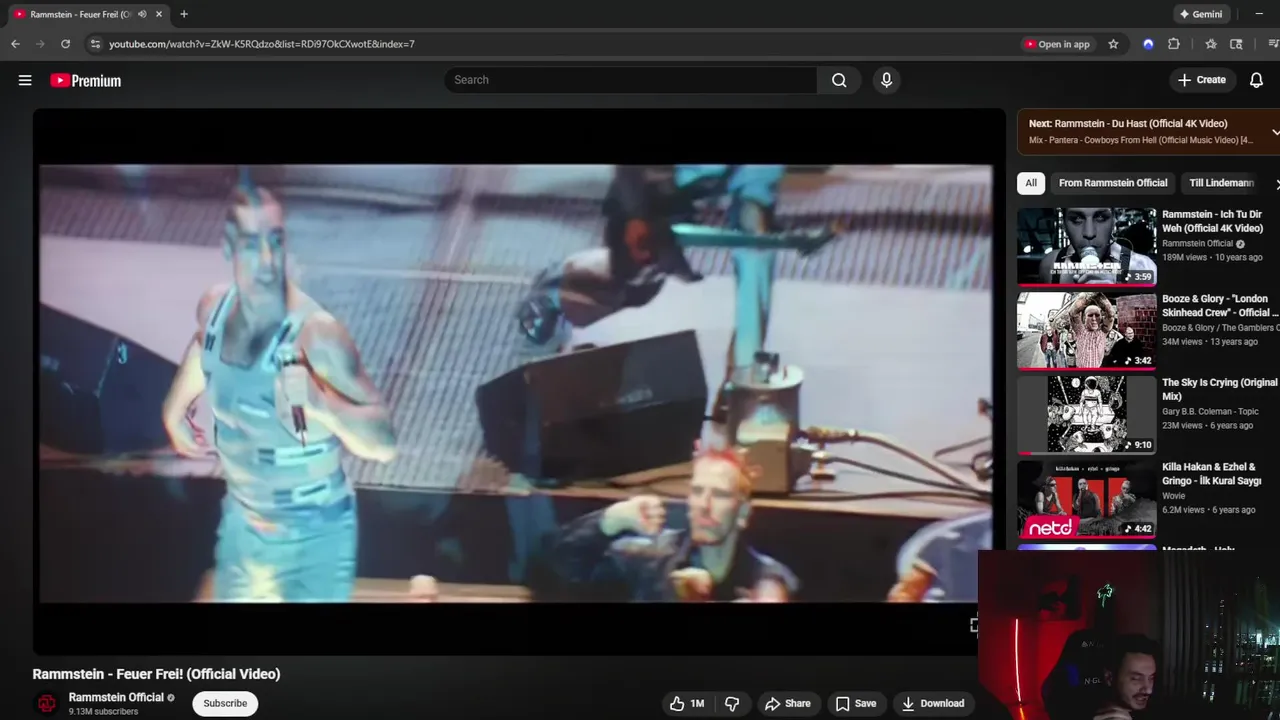
Task: Select From Rammstein Official chip
Action: click(1113, 183)
